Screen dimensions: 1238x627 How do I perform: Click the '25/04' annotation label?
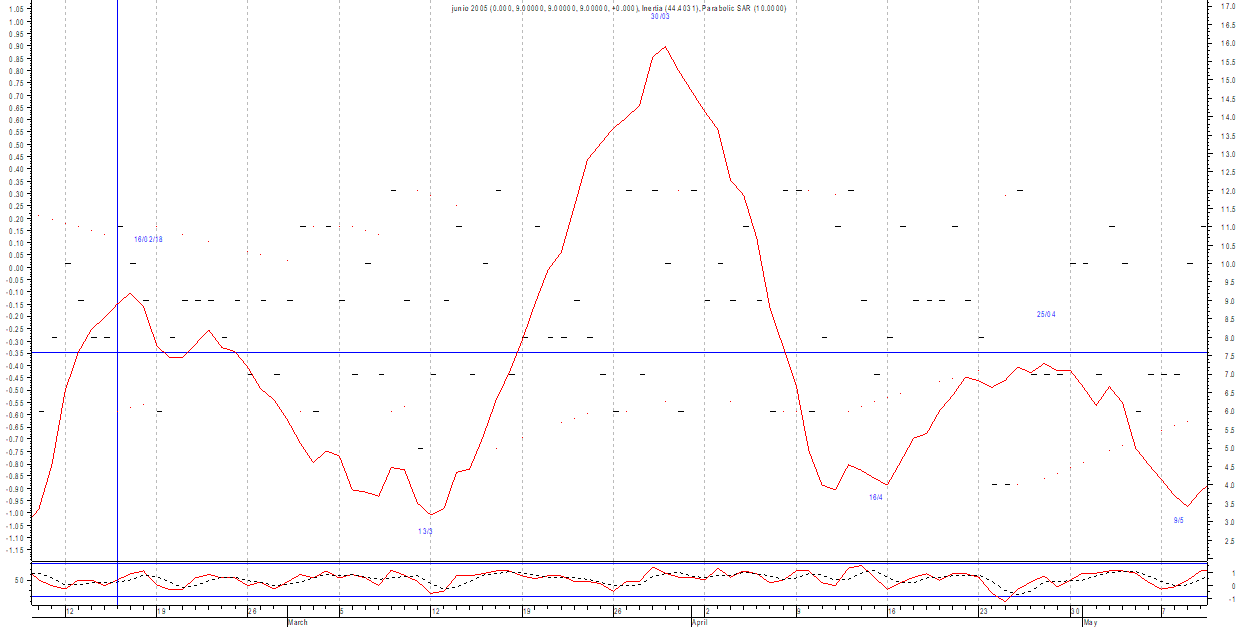(1046, 314)
